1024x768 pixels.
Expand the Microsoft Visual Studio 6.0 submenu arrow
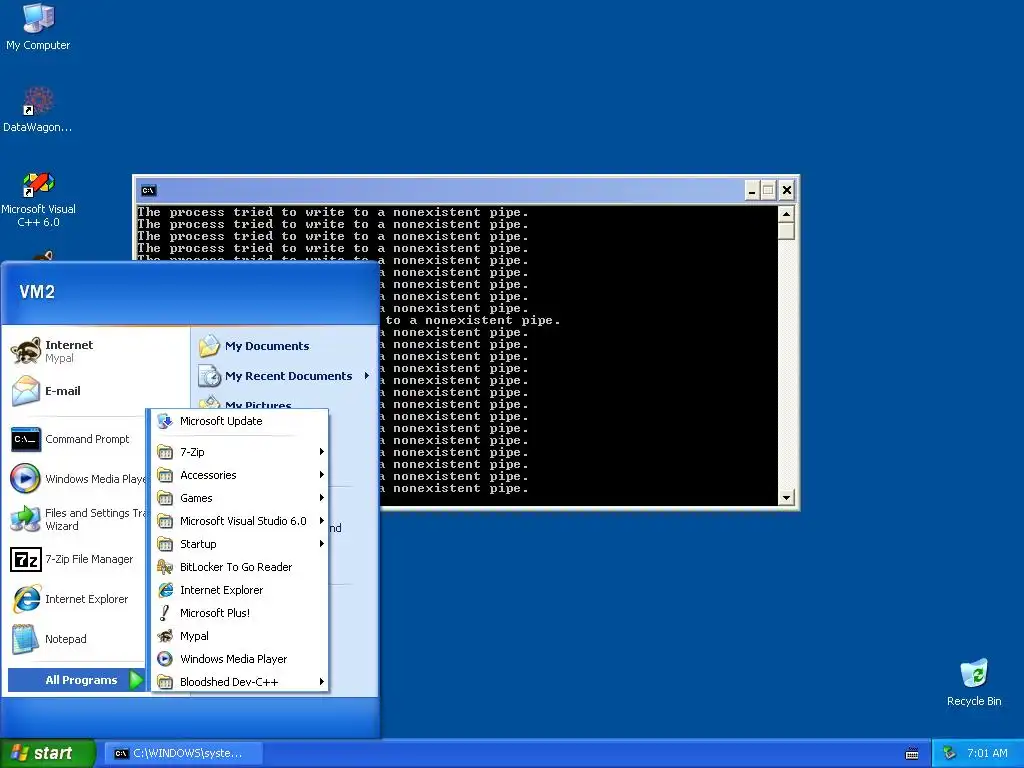pos(321,520)
